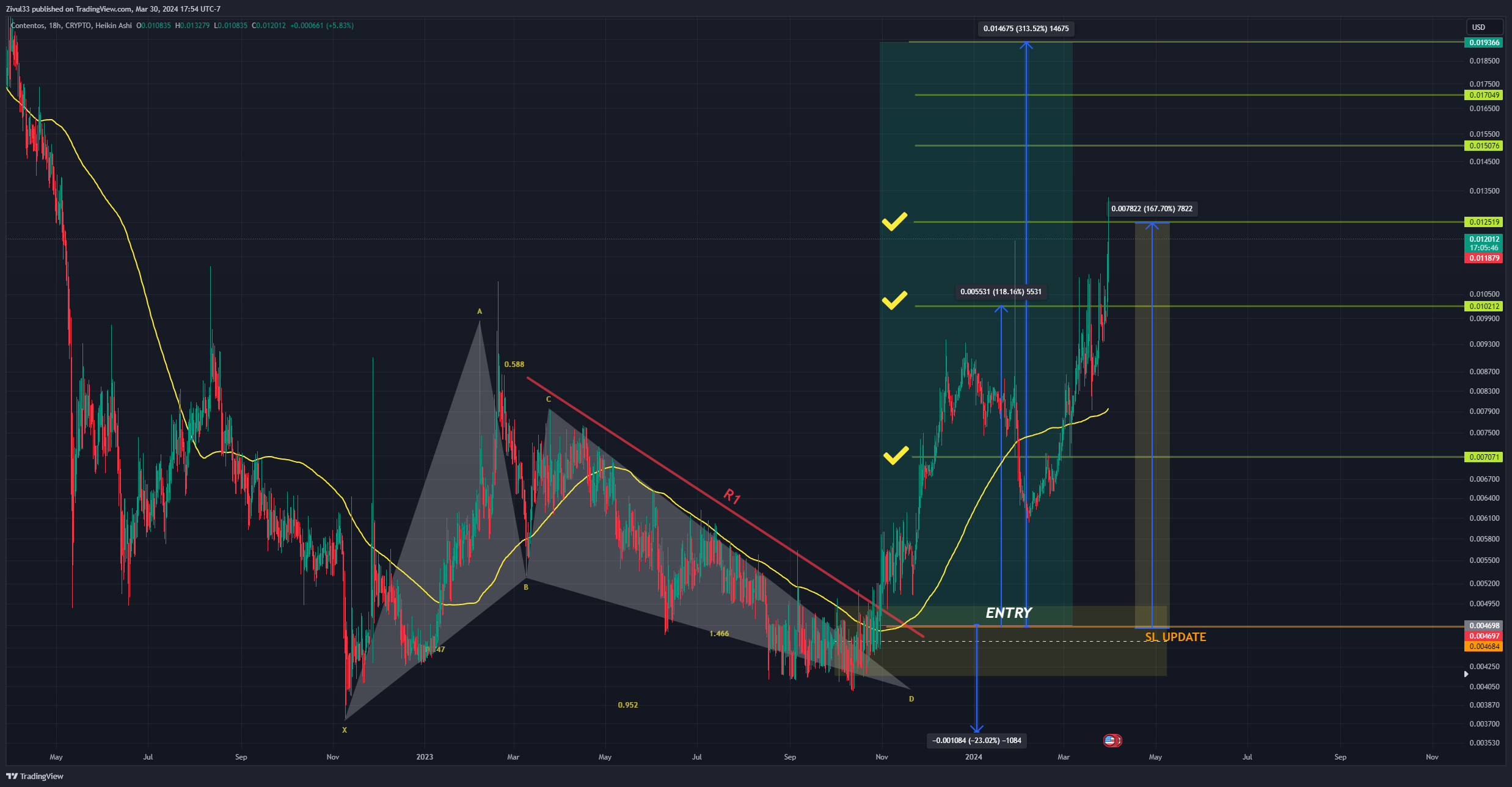
Task: Click the Zivul33 published header text
Action: click(113, 9)
